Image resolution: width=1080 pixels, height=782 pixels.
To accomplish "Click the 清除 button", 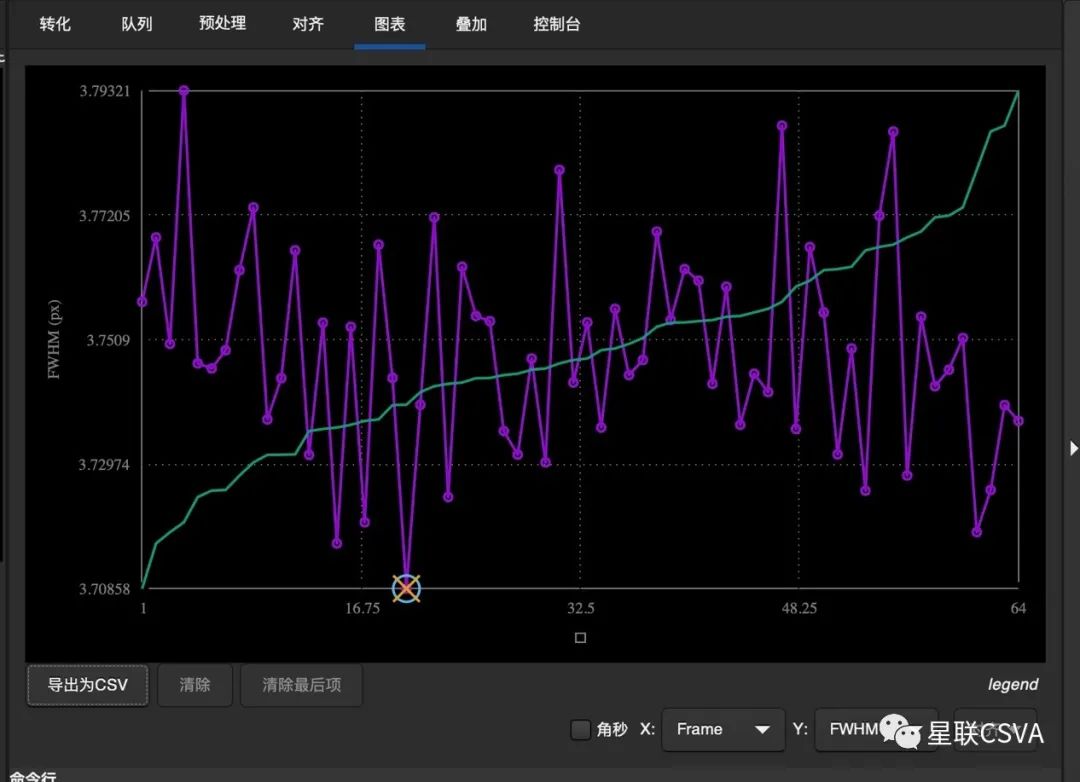I will [x=195, y=685].
